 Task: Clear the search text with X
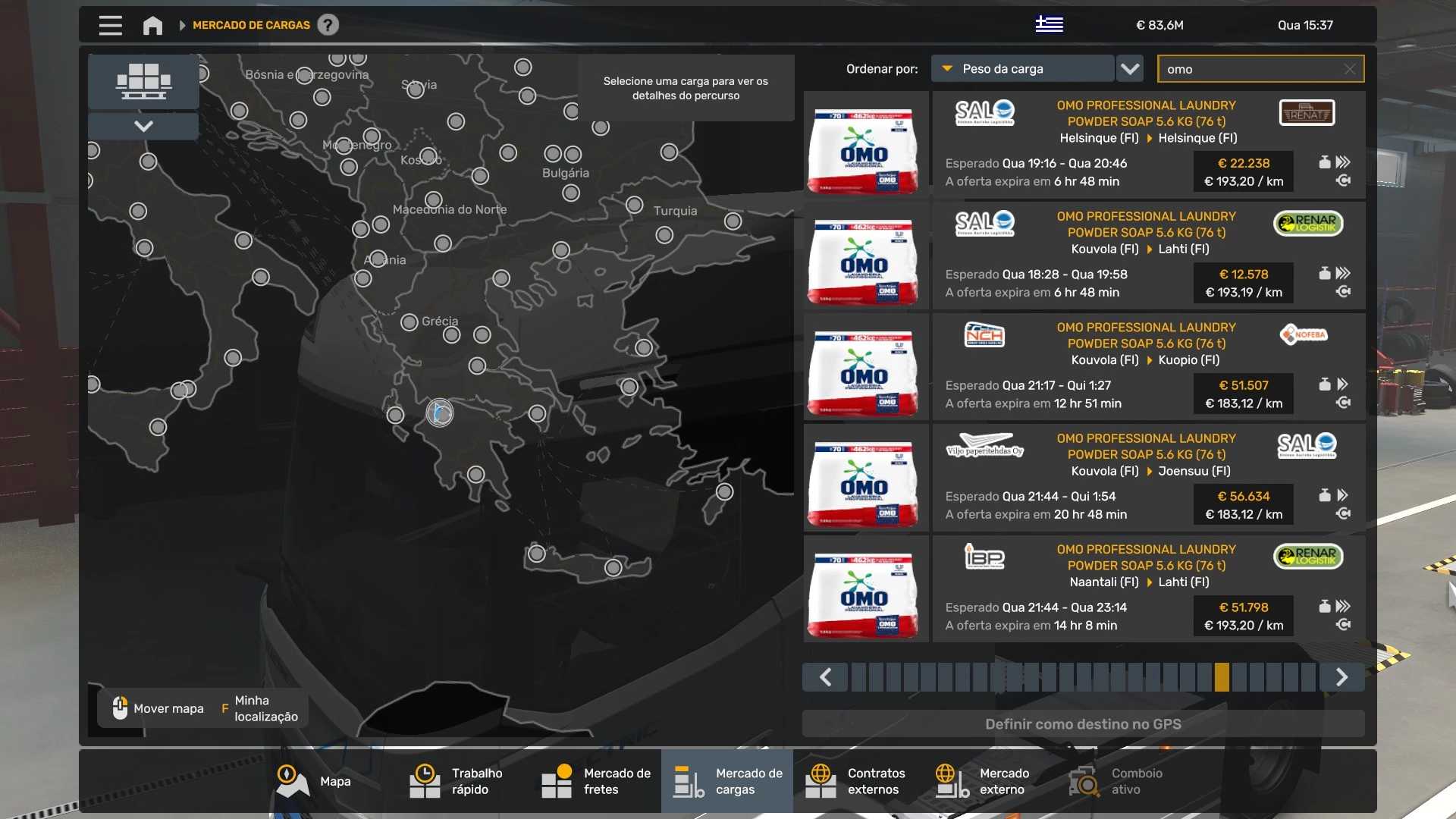(1350, 69)
